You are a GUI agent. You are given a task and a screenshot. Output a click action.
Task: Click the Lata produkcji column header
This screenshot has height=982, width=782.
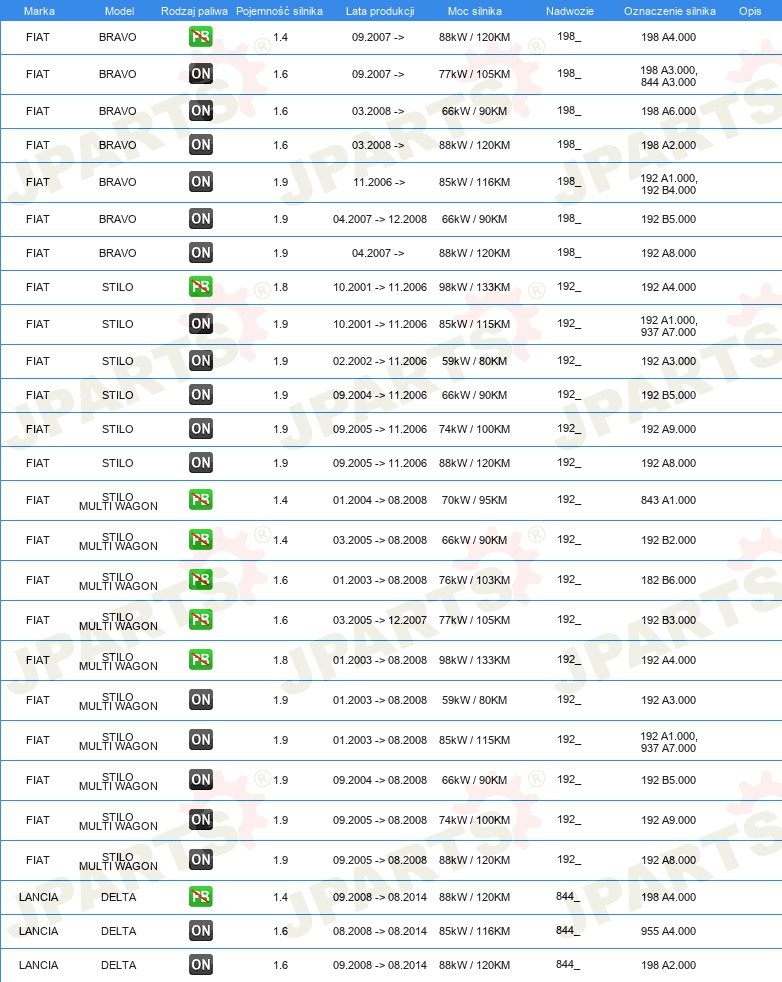[x=379, y=11]
